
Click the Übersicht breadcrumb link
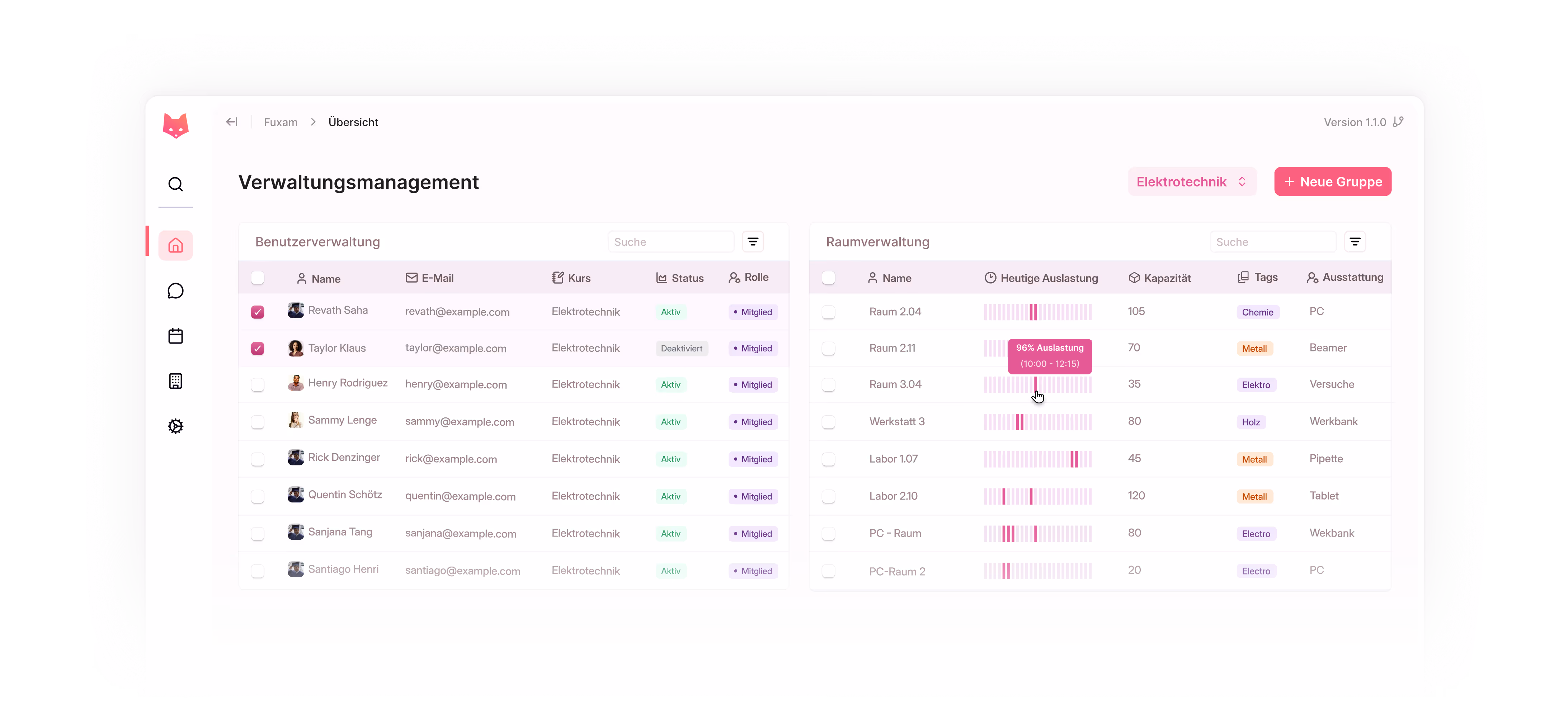point(353,122)
